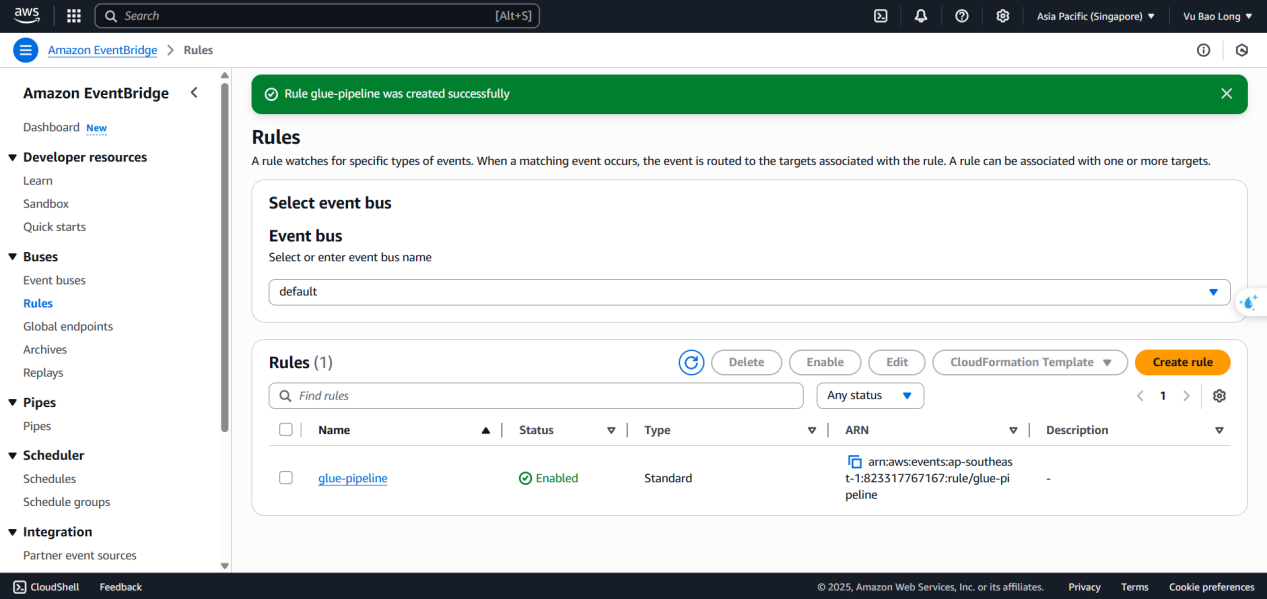Go to the next page of rules

[1187, 396]
